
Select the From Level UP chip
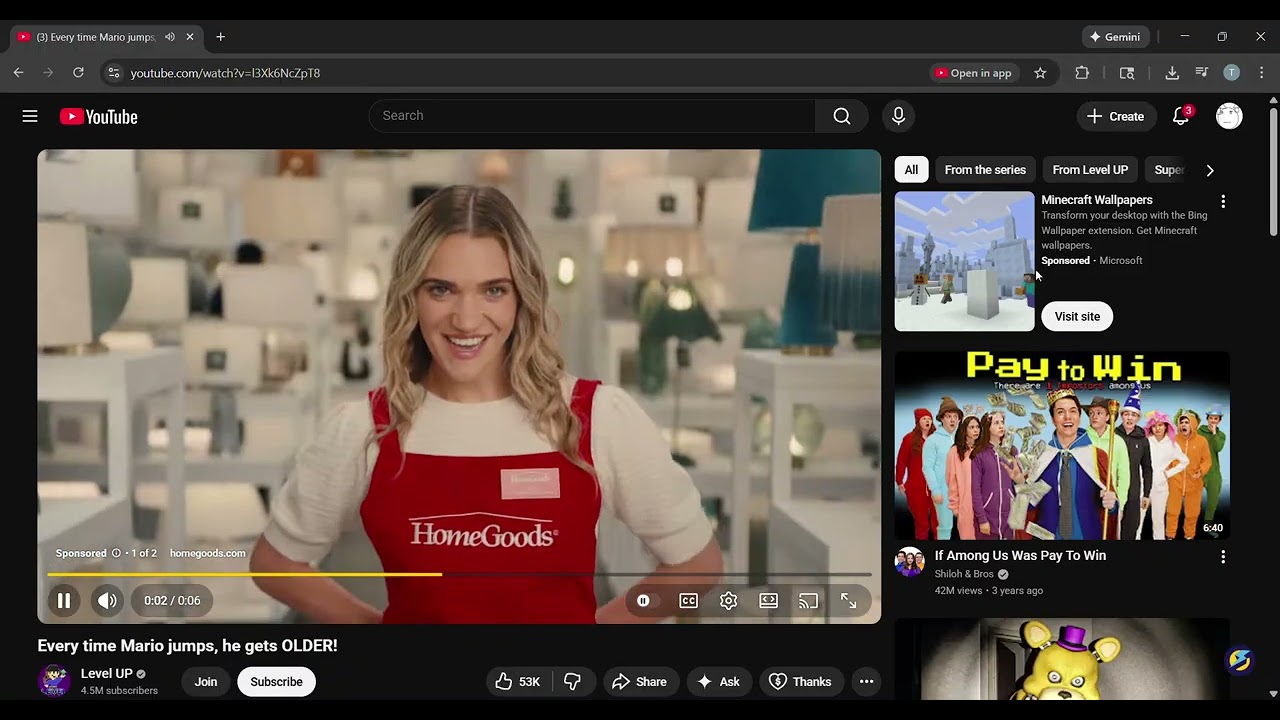tap(1090, 170)
